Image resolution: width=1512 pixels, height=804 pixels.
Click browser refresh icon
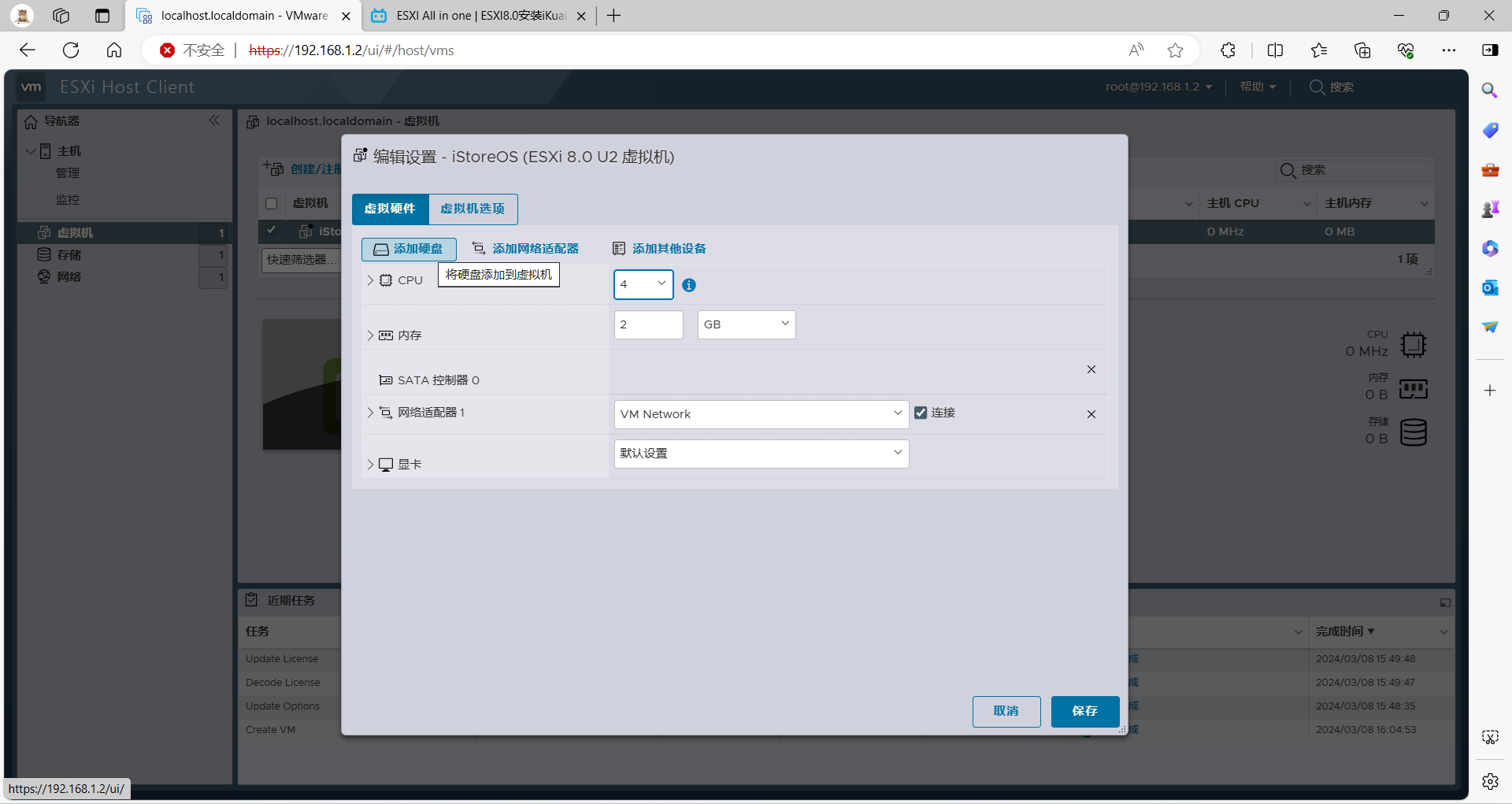coord(71,50)
